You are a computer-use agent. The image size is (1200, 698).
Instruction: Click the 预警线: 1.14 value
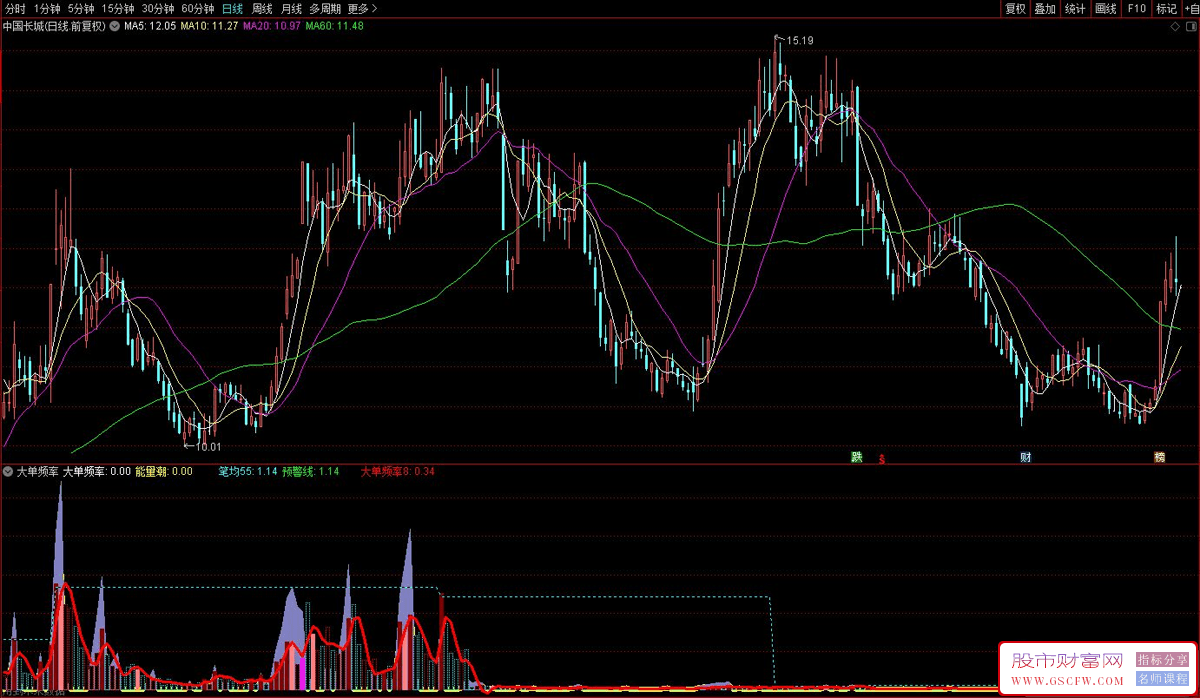[311, 471]
